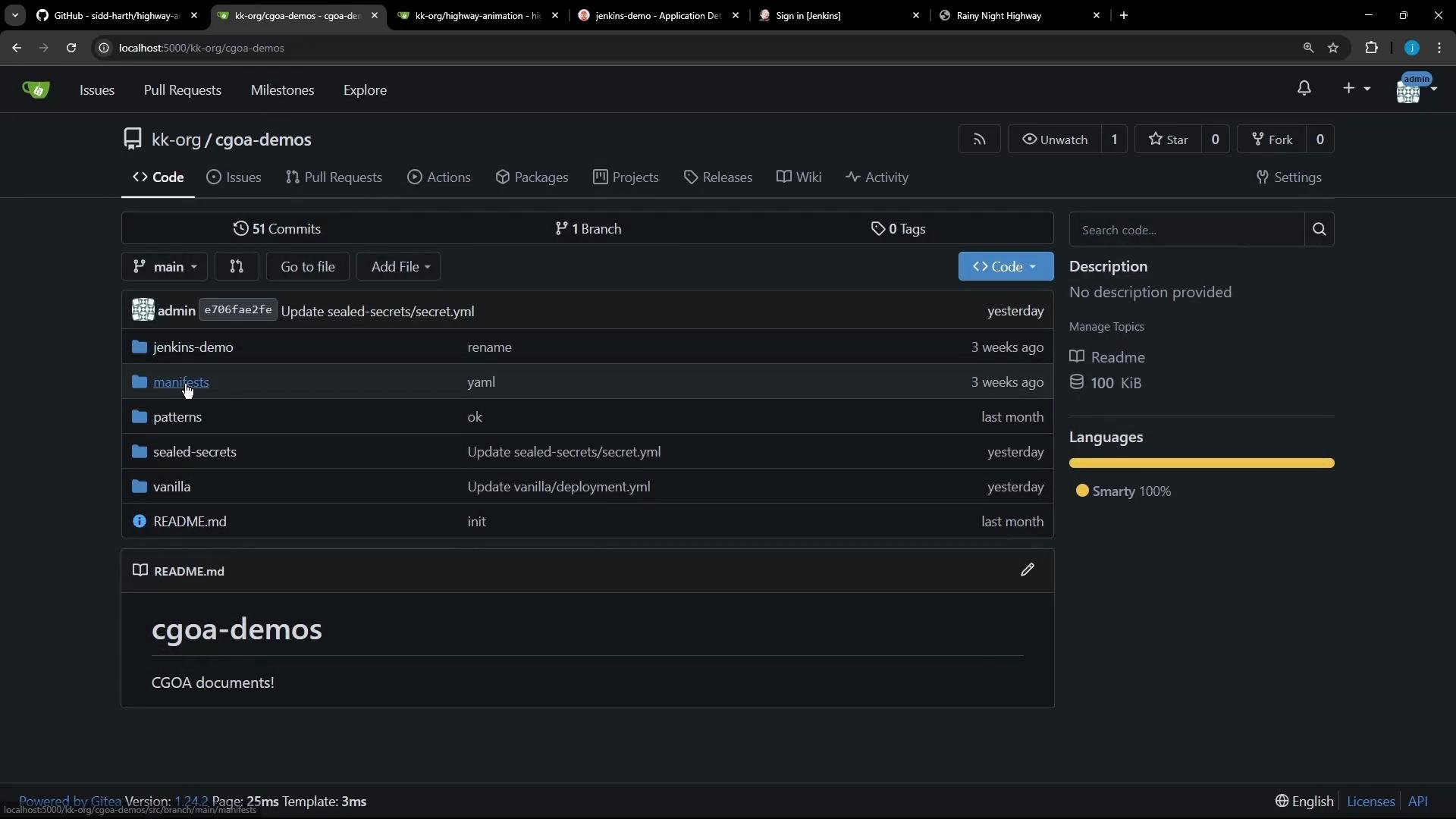The width and height of the screenshot is (1456, 819).
Task: Edit README.md with the pencil icon
Action: [x=1027, y=570]
